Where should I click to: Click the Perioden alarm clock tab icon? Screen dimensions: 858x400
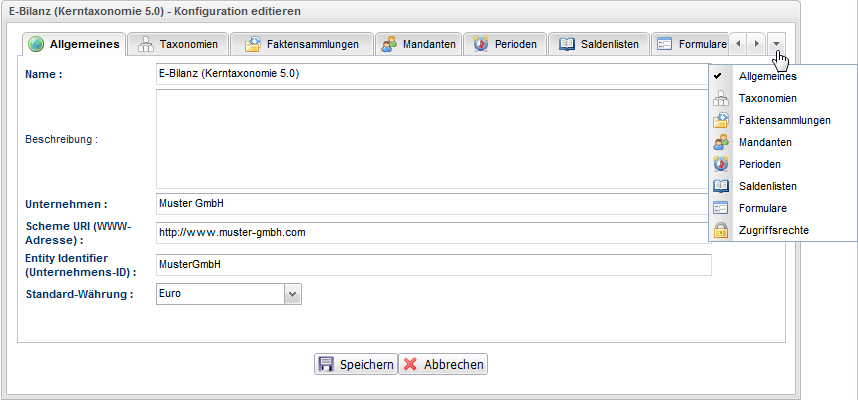(x=480, y=44)
